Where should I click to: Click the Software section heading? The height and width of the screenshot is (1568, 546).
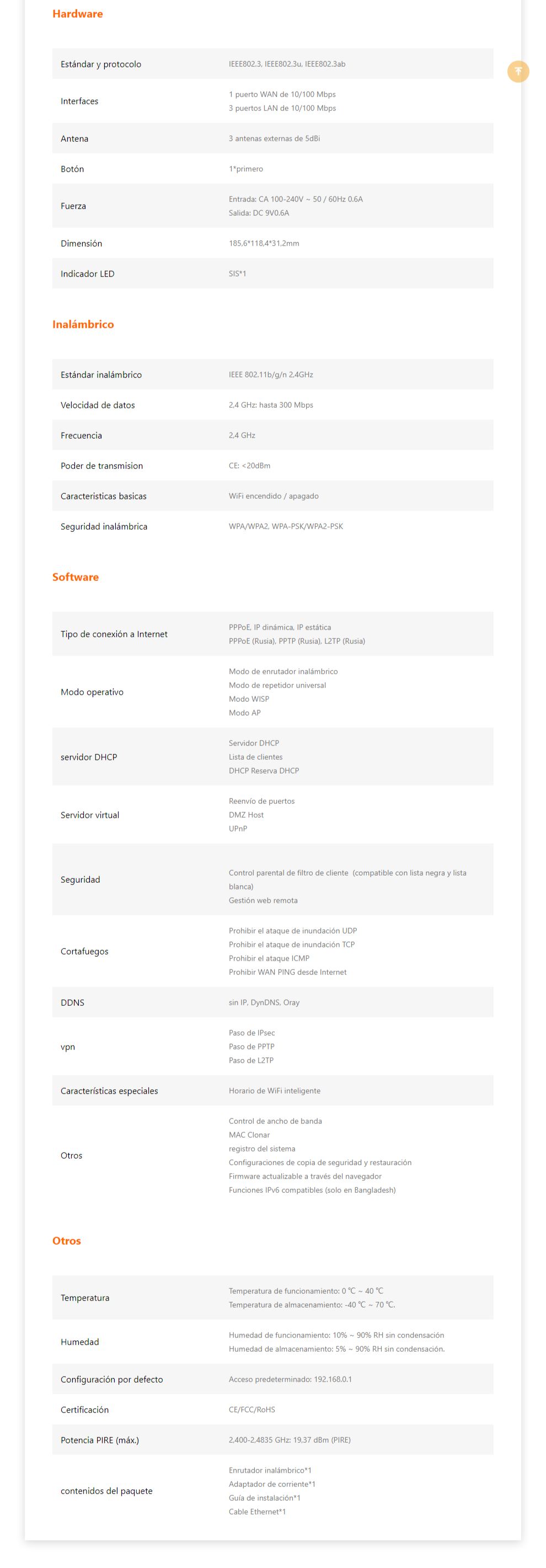pyautogui.click(x=76, y=577)
